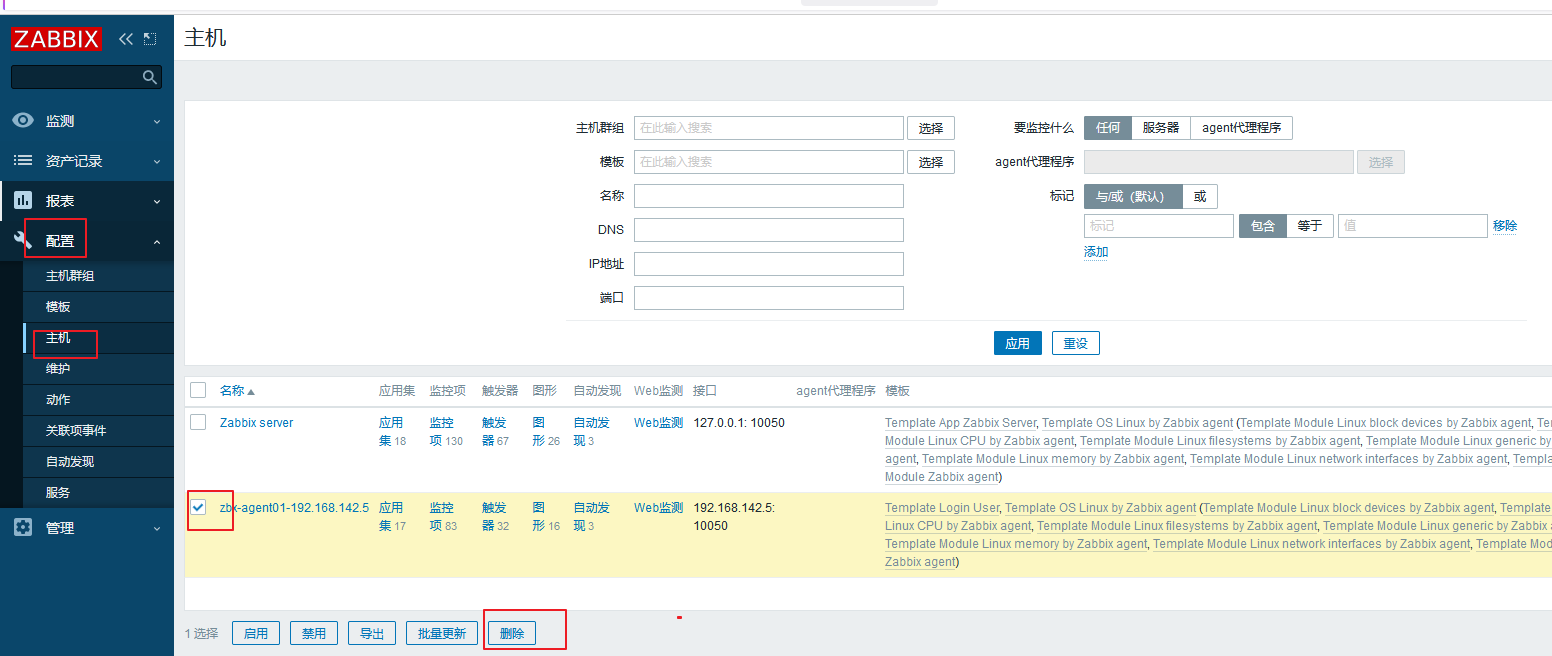Click 移除 link for tag filter
This screenshot has height=656, width=1552.
(1505, 226)
